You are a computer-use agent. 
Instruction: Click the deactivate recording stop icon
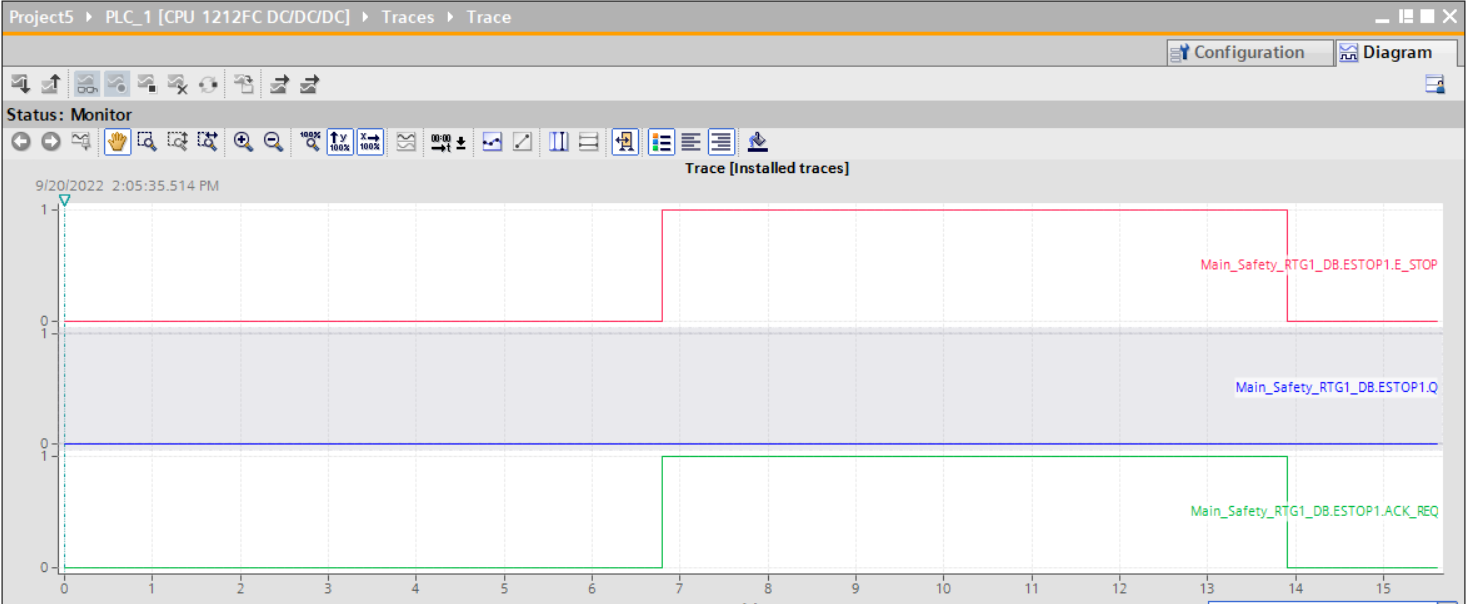click(x=147, y=84)
